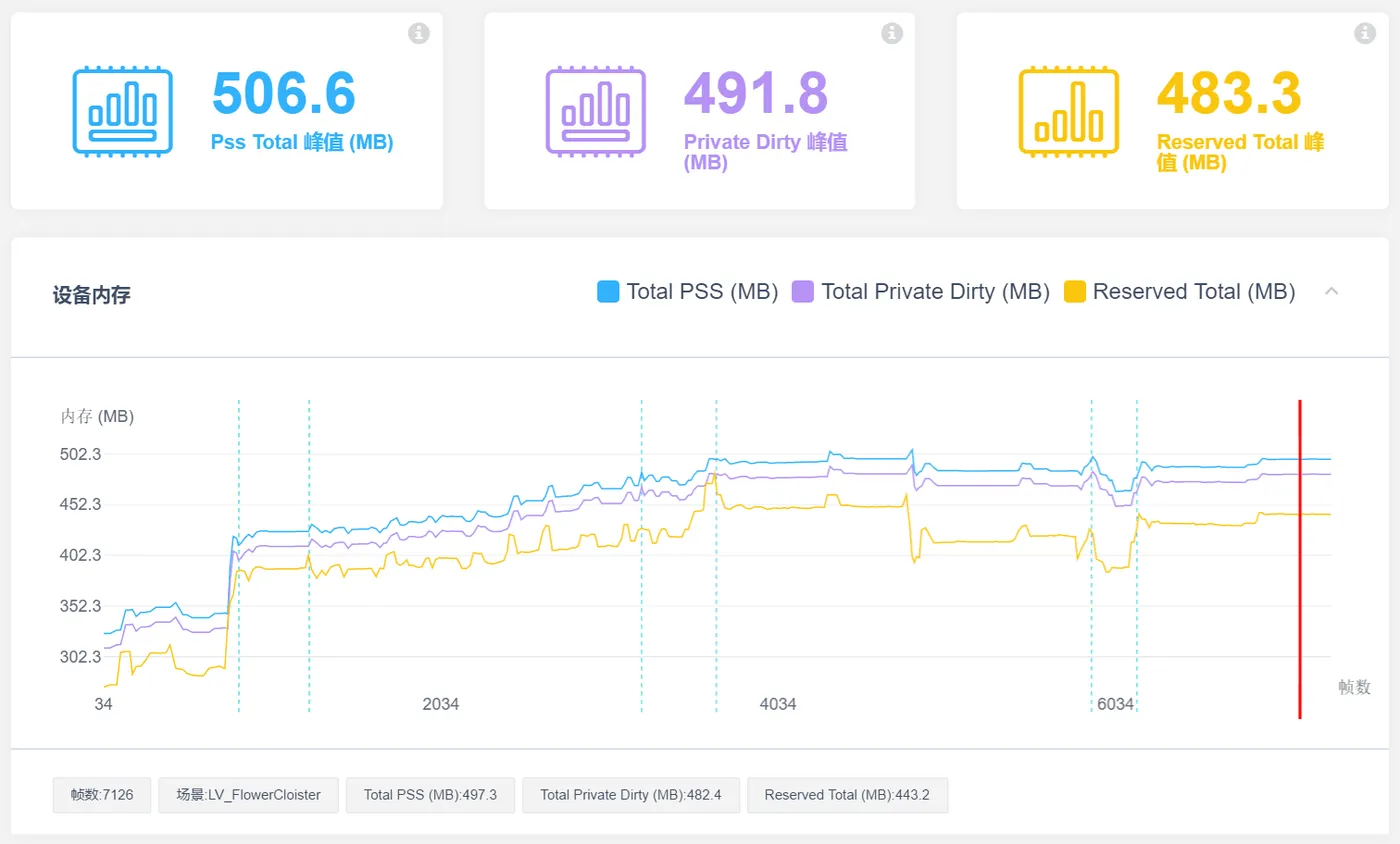
Task: Click the 场景:LV_FlowerCloister tag
Action: tap(249, 795)
